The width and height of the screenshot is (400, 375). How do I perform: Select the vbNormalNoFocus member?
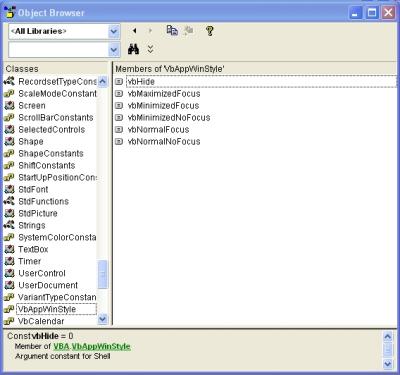(164, 142)
